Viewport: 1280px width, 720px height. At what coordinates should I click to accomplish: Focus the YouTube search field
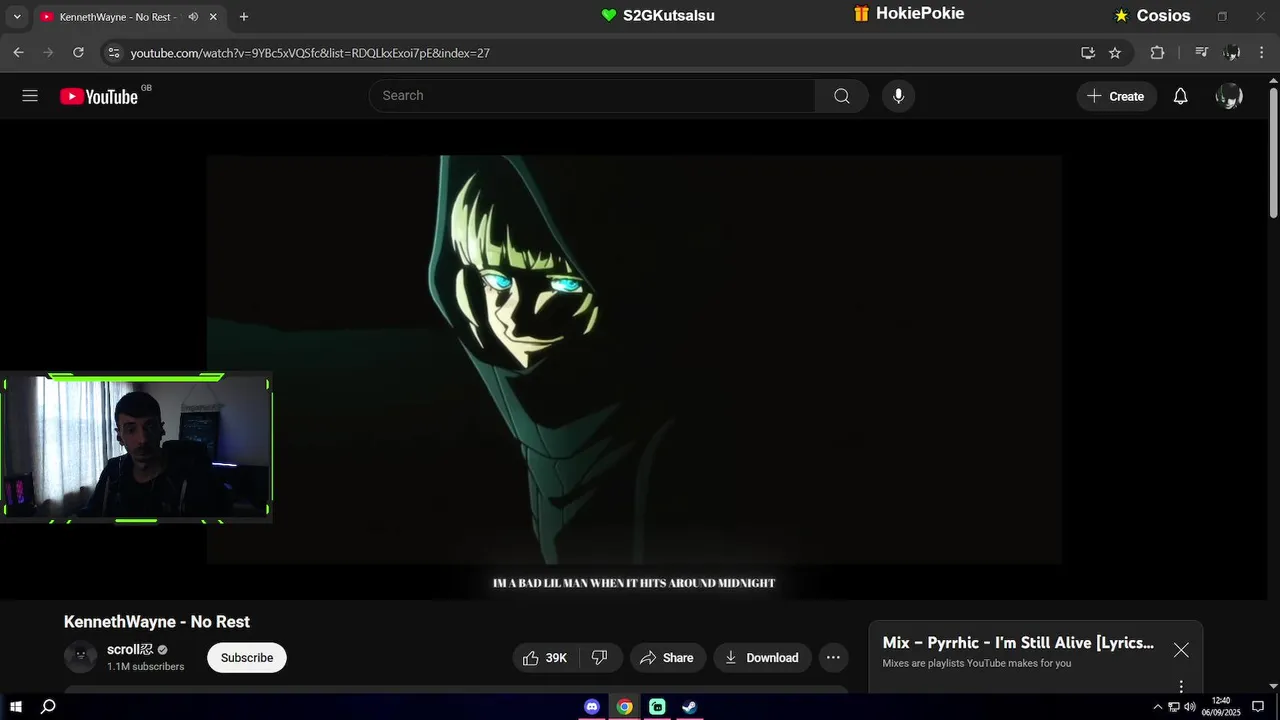tap(592, 96)
